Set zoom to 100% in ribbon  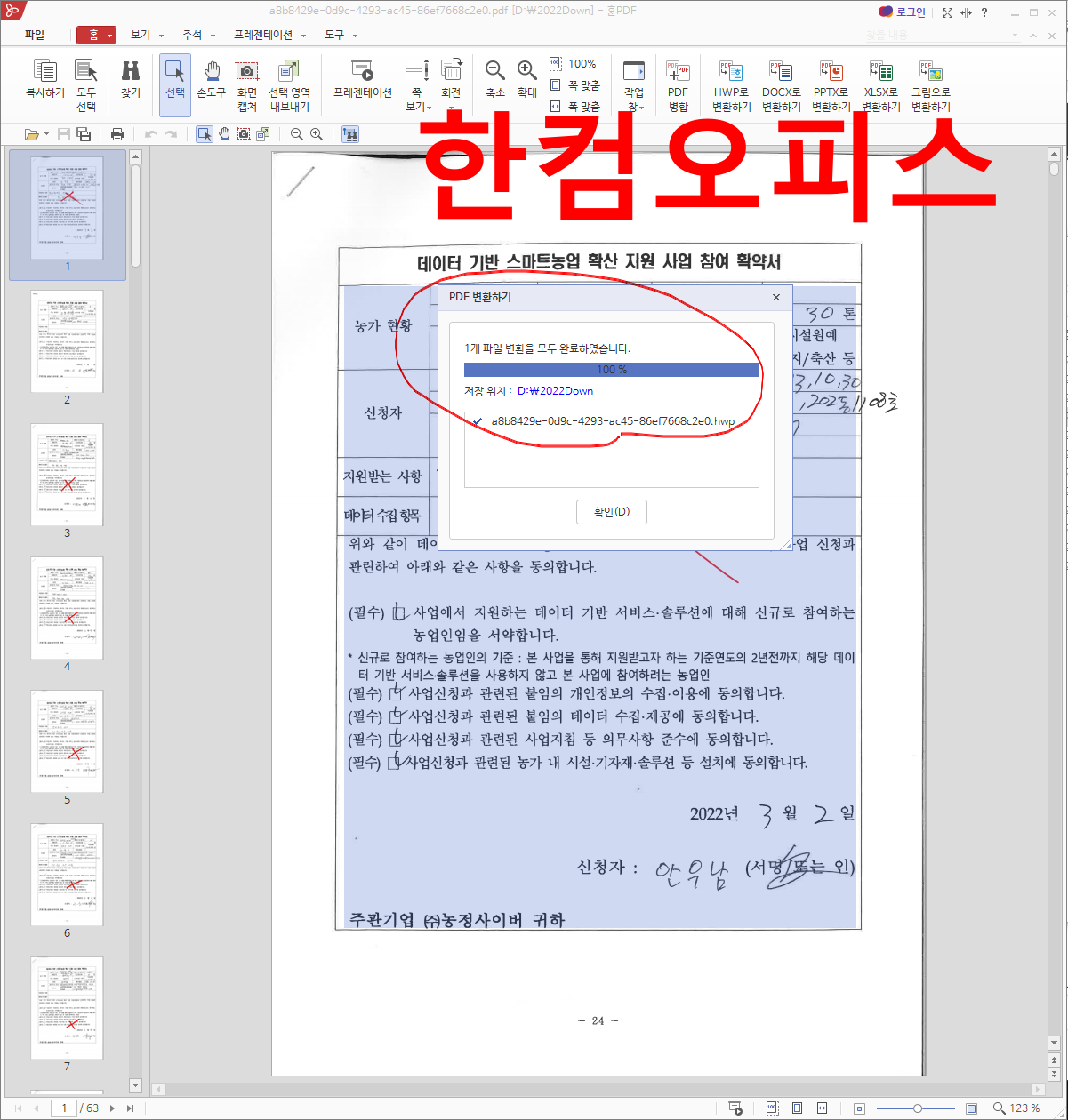[x=574, y=64]
